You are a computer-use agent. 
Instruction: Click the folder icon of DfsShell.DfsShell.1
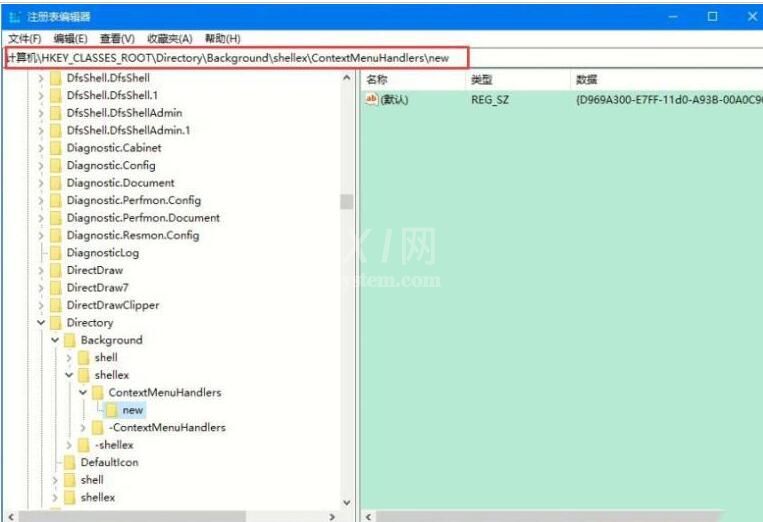(56, 95)
